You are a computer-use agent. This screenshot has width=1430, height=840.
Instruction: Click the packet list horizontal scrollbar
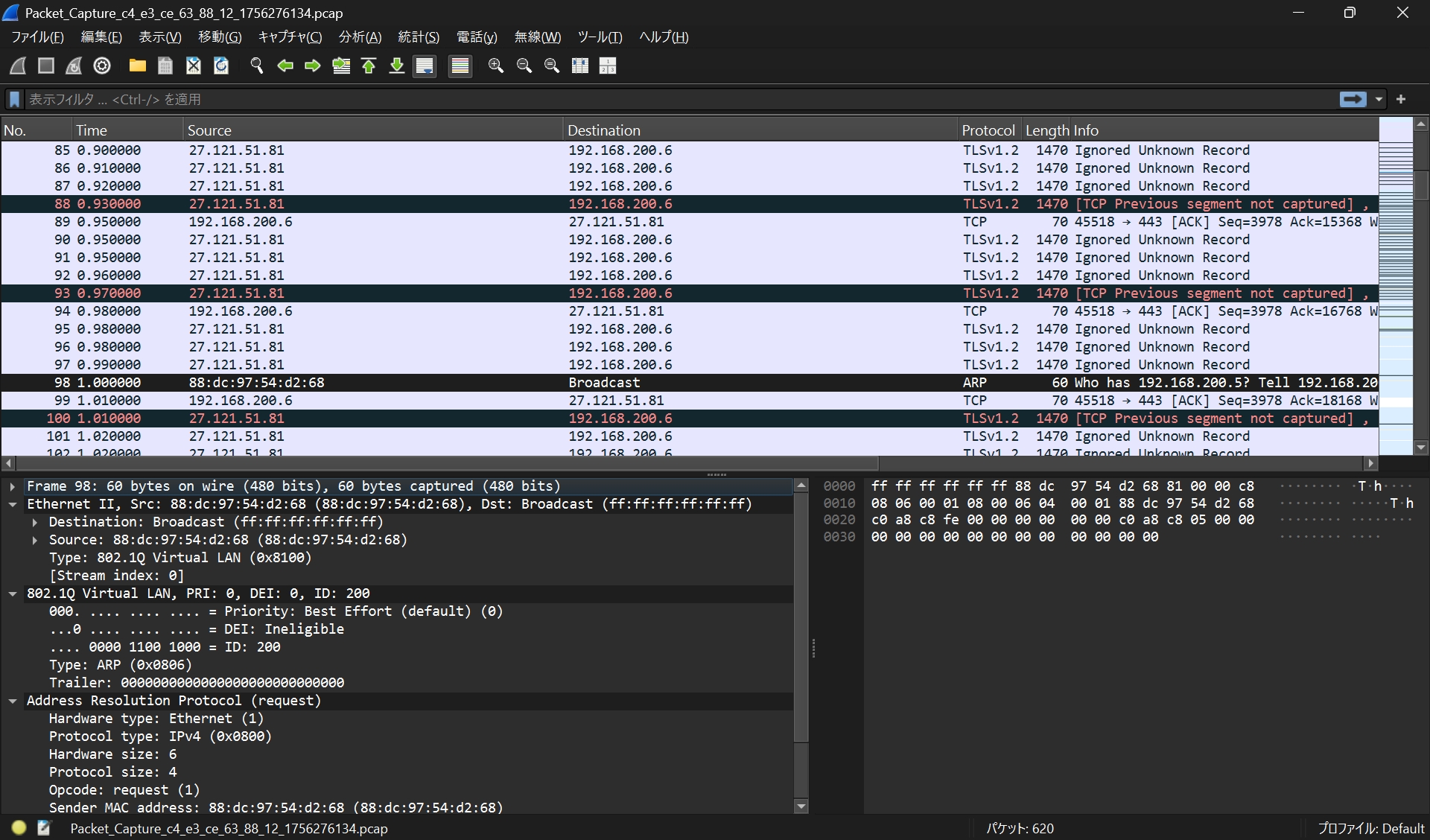point(447,463)
